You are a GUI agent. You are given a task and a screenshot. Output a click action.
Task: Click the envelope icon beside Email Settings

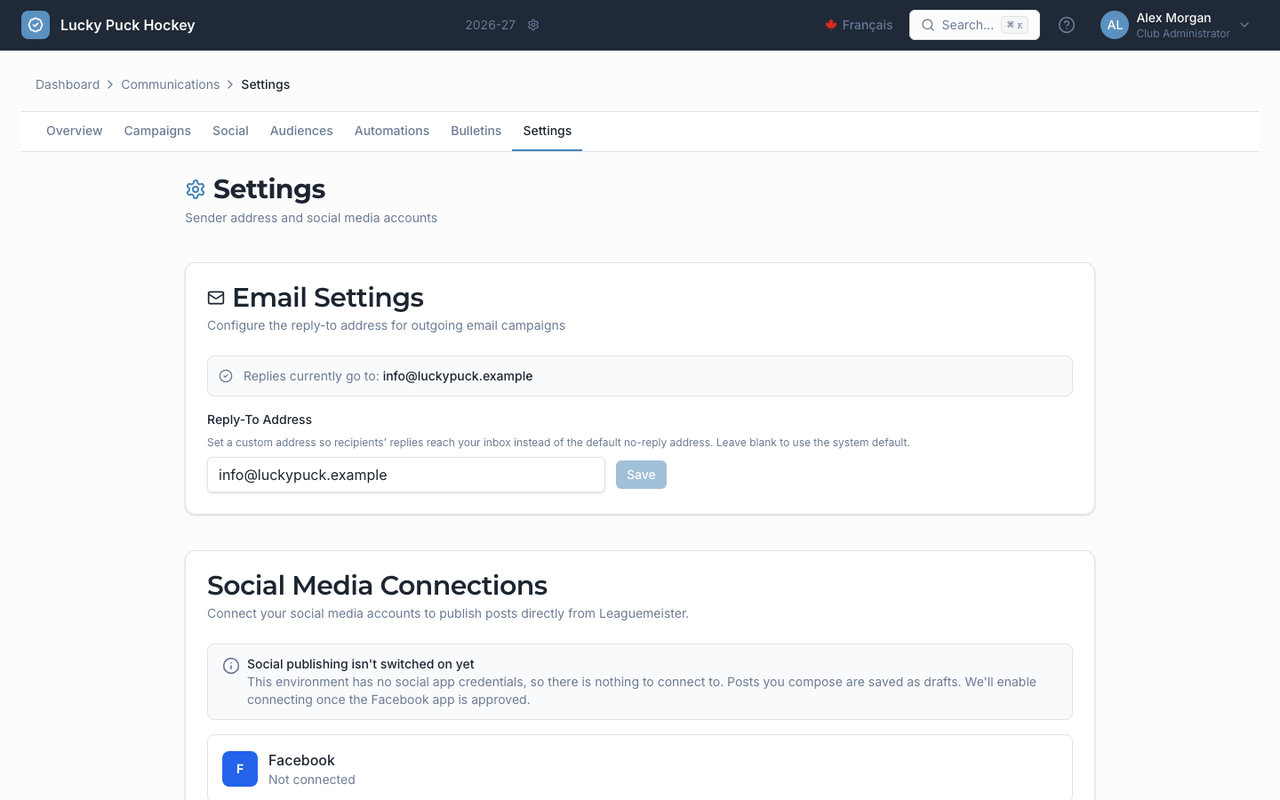click(216, 298)
